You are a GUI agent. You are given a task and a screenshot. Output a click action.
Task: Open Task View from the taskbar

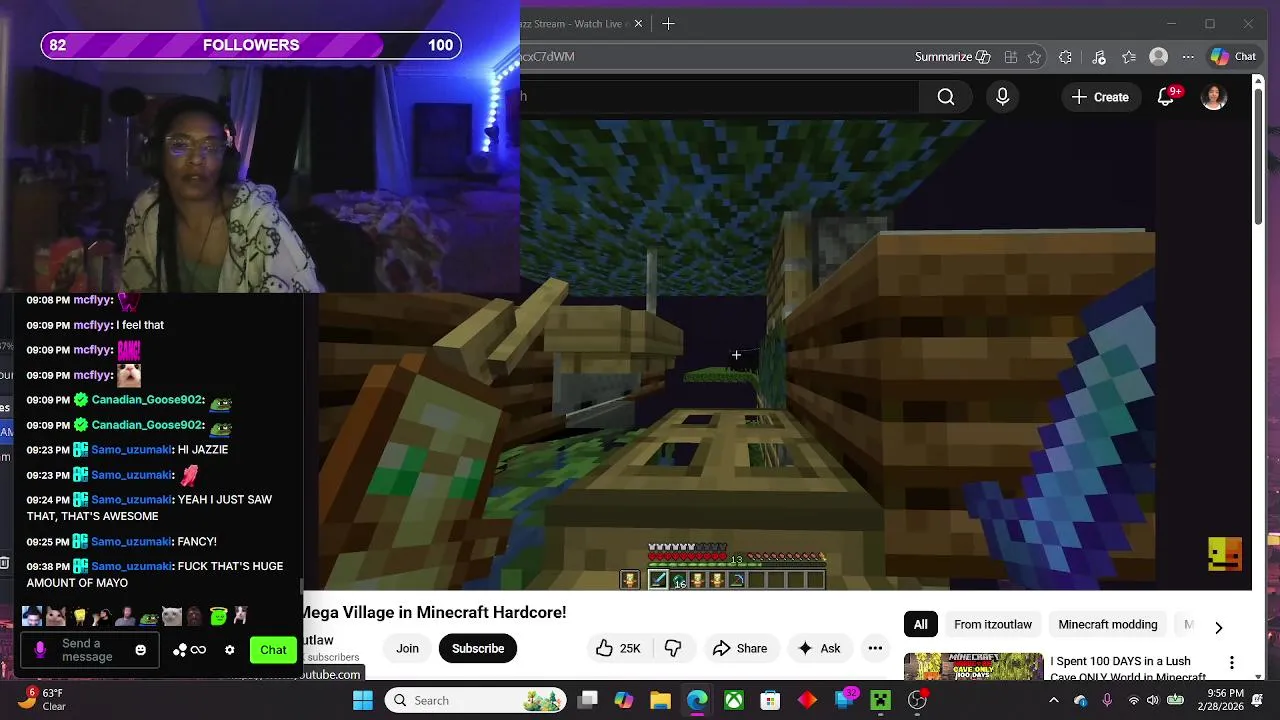point(588,700)
